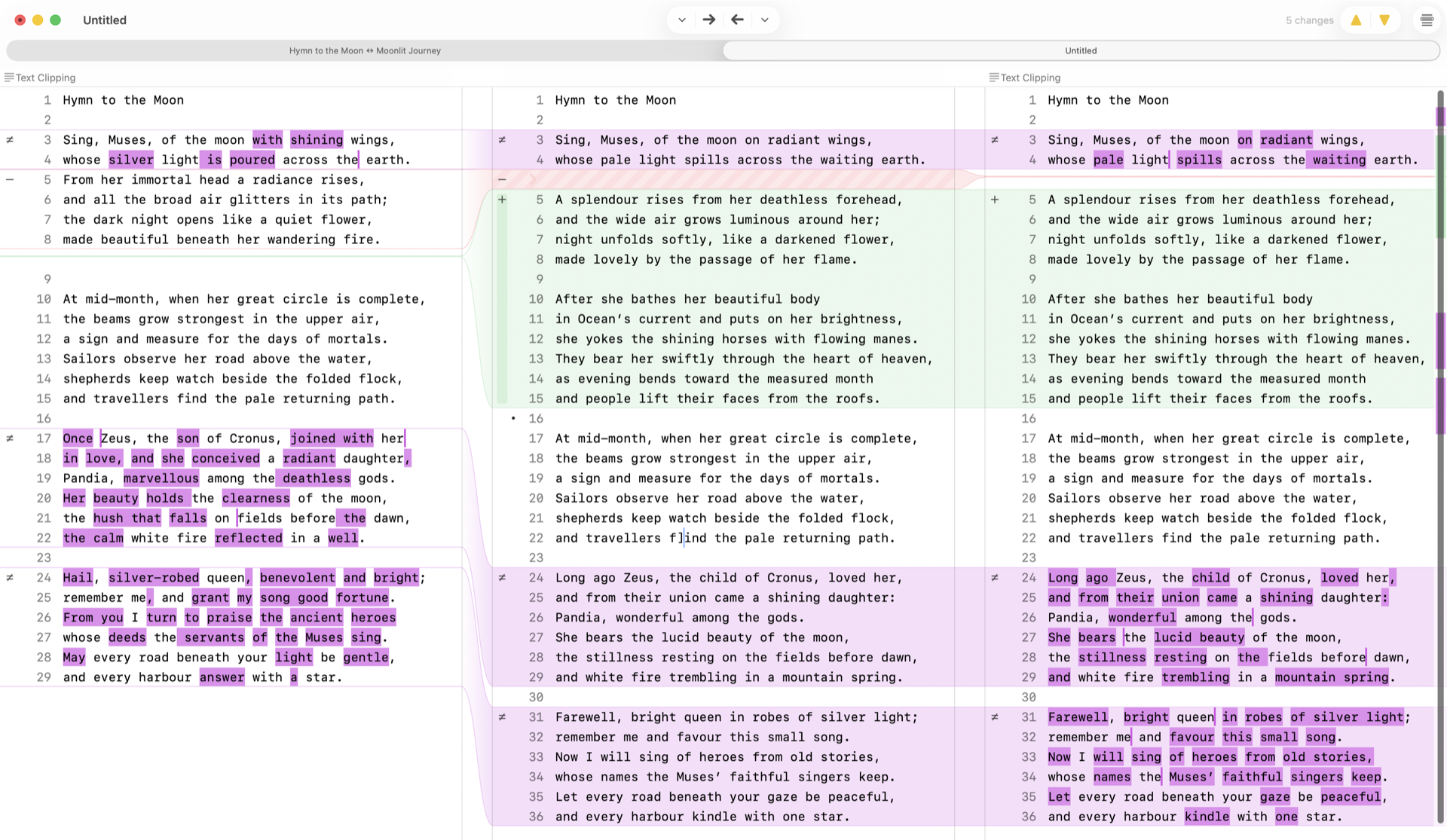Image resolution: width=1447 pixels, height=840 pixels.
Task: Select the ≠ change marker at middle pane line 3
Action: click(x=502, y=139)
